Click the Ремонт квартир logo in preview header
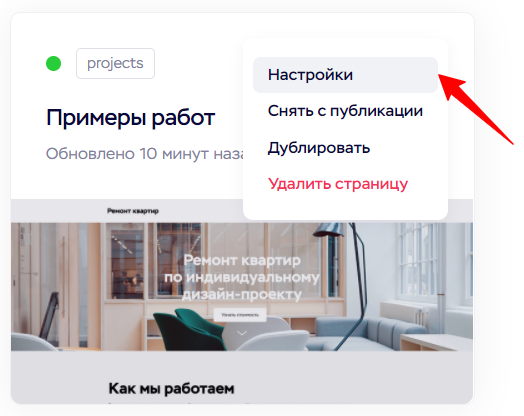The height and width of the screenshot is (416, 524). (133, 211)
